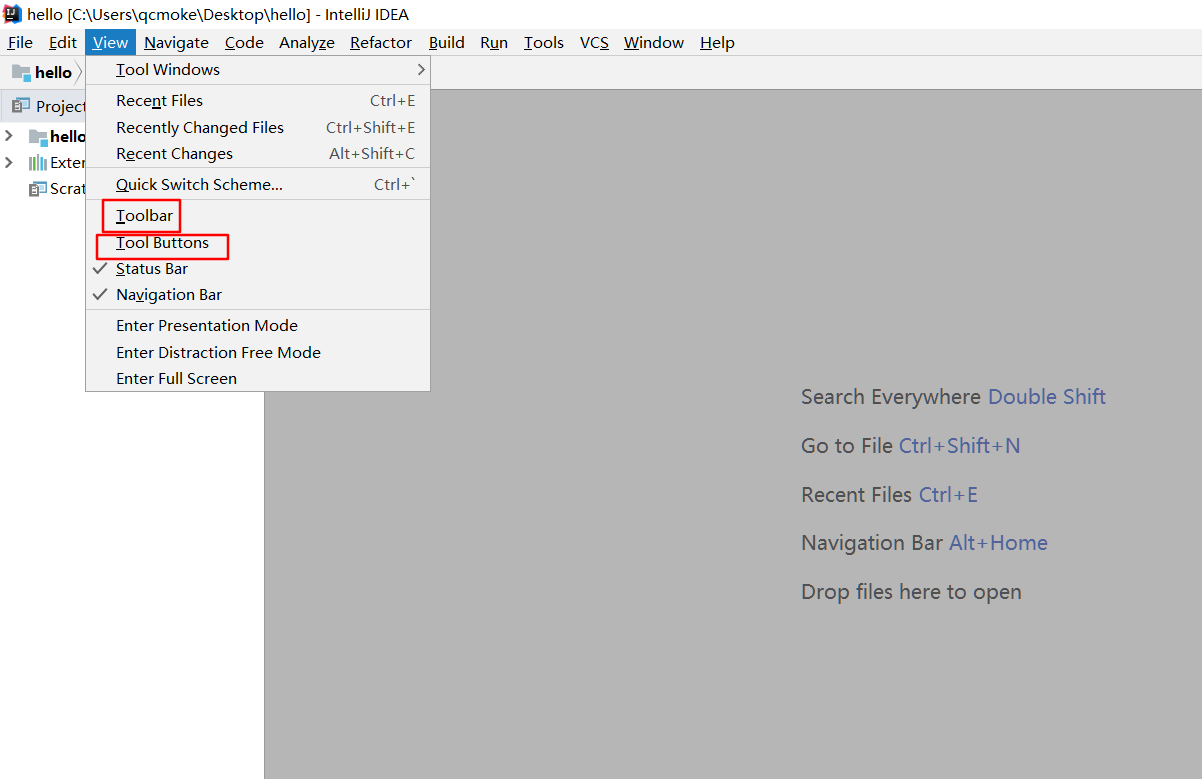This screenshot has width=1202, height=779.
Task: Select the Scratches and Consoles icon in the tree
Action: point(38,189)
